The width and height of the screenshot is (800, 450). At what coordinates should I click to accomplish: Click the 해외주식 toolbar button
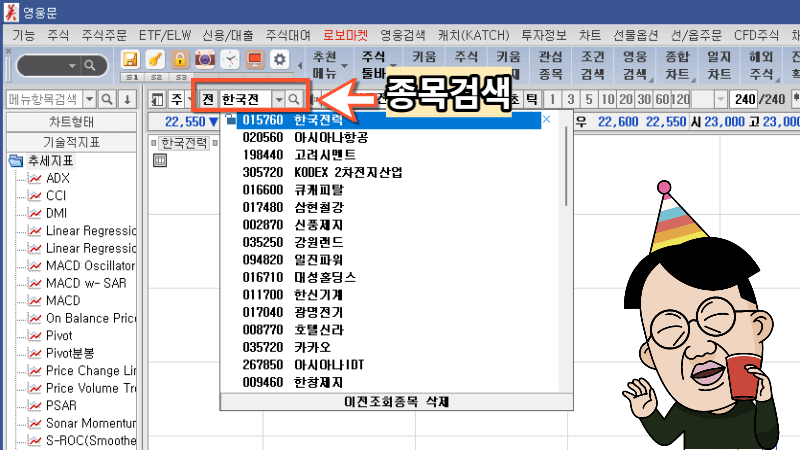[x=762, y=65]
